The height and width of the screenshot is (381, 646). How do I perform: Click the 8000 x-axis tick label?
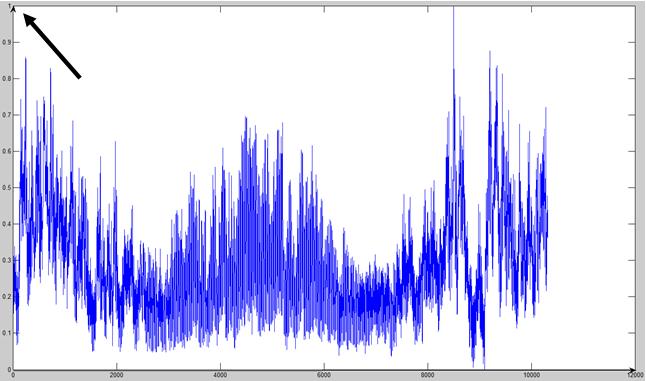[428, 375]
